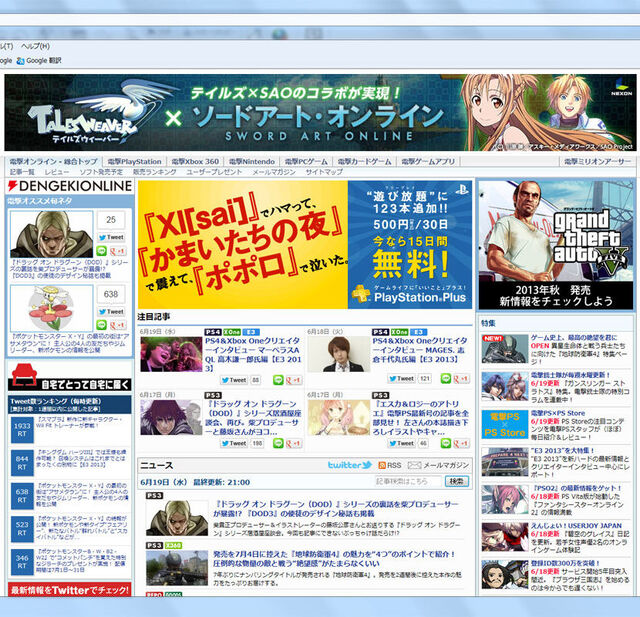Click +1 icon beside 188 tweet count
The width and height of the screenshot is (640, 617).
pyautogui.click(x=294, y=443)
